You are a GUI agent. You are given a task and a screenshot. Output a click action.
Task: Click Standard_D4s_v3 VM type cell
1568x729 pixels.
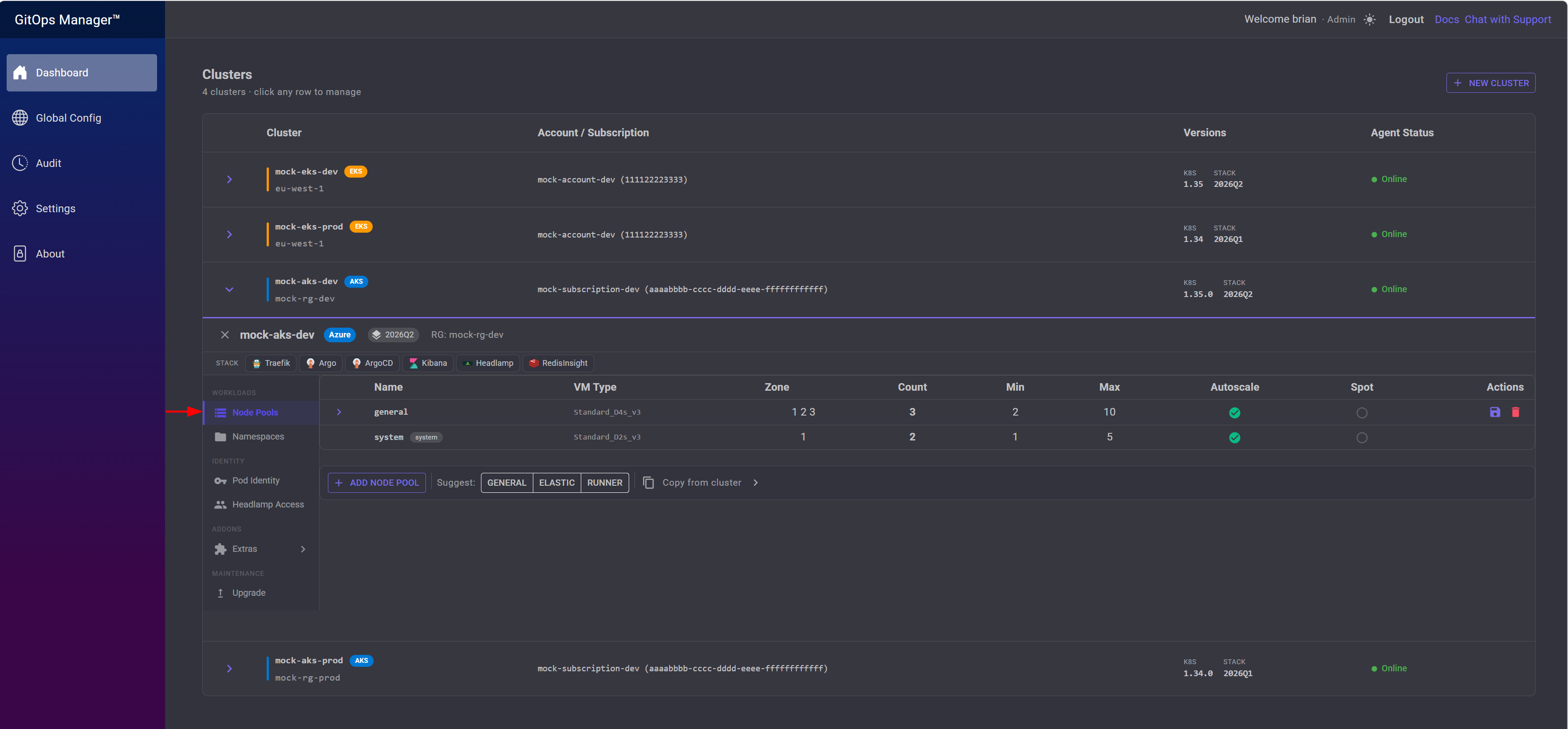(x=607, y=412)
